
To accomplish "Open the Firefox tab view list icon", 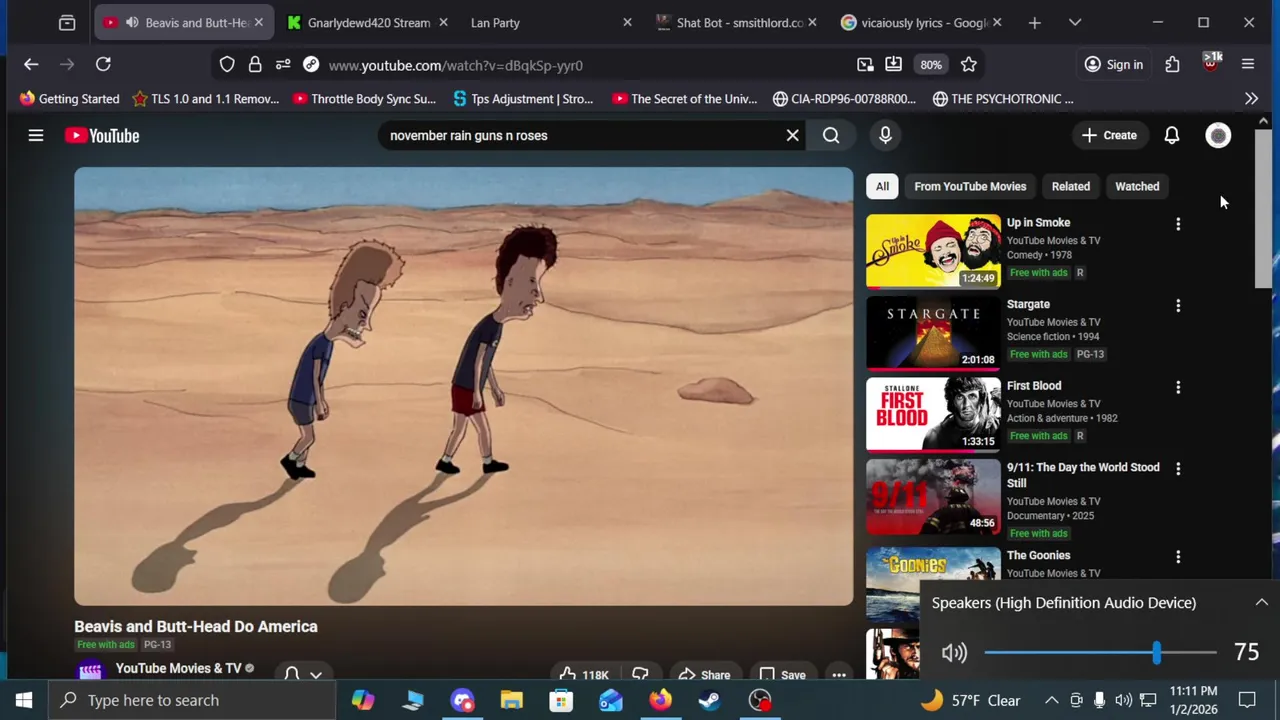I will (67, 22).
